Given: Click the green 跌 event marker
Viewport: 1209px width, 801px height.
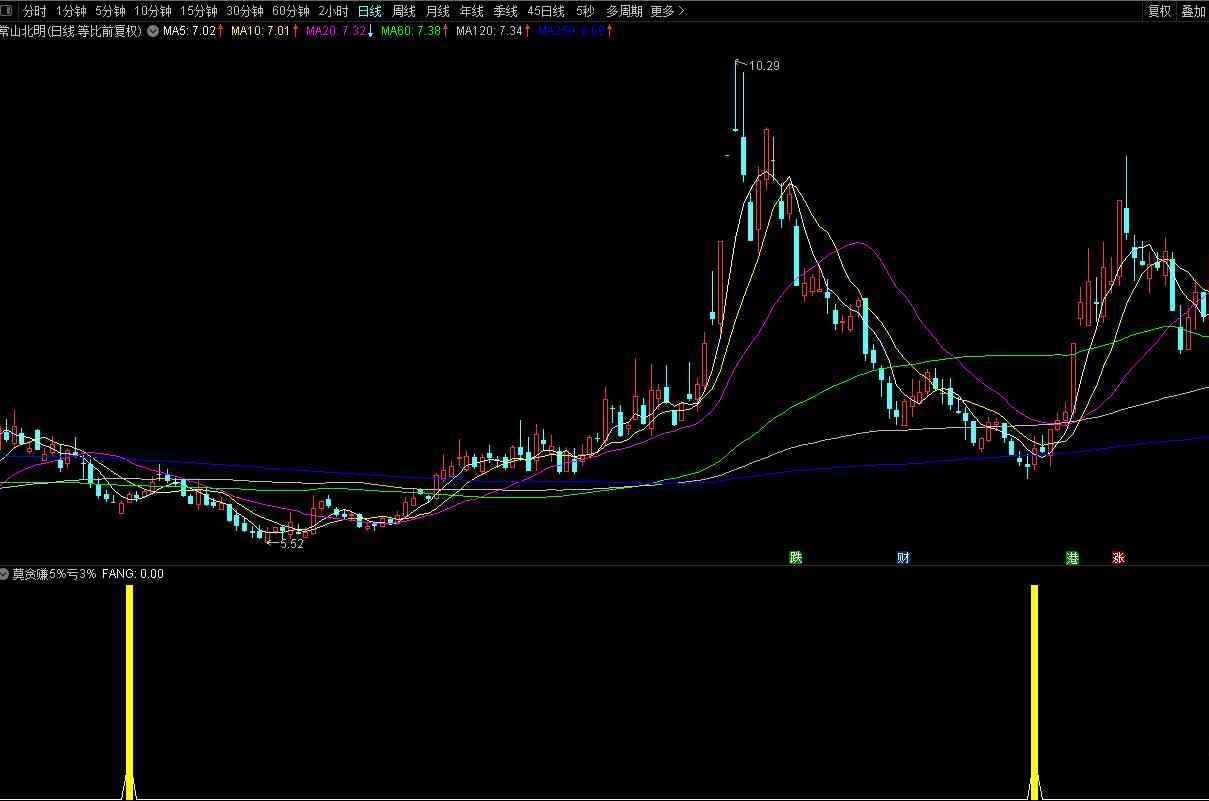Looking at the screenshot, I should [795, 558].
